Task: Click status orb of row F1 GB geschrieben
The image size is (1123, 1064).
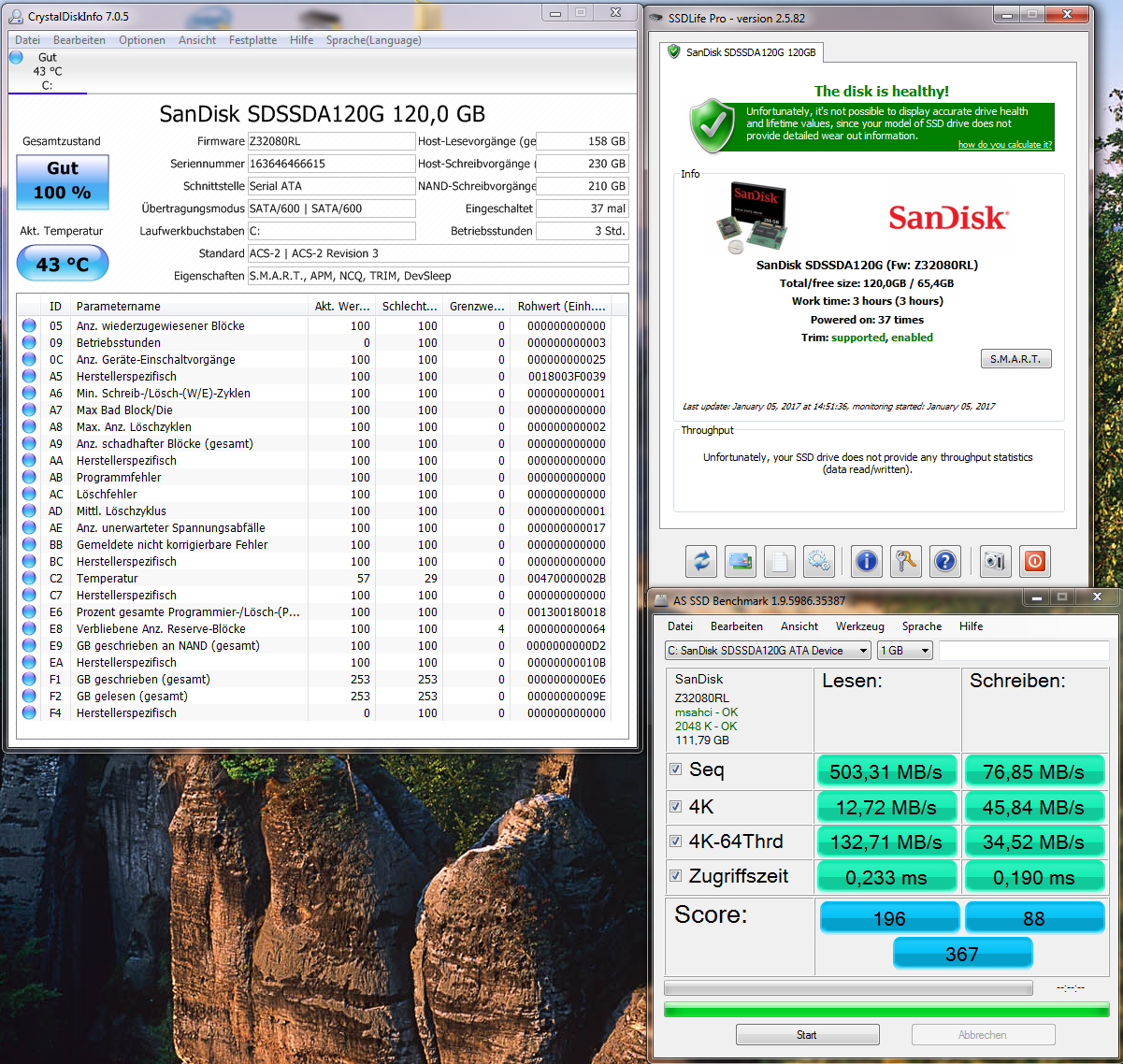Action: tap(29, 679)
